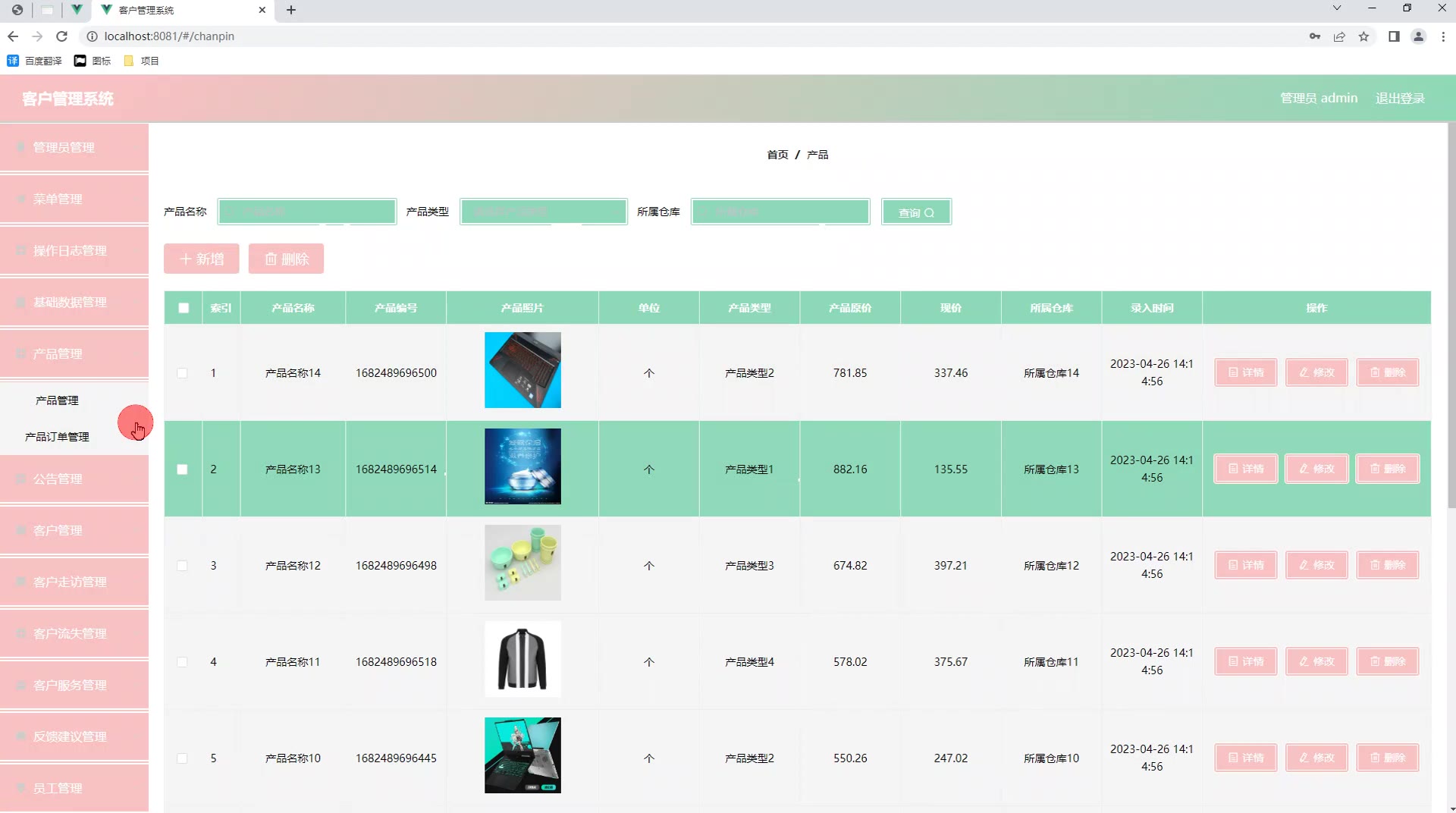This screenshot has width=1456, height=813.
Task: Toggle the select-all checkbox in table header
Action: [184, 308]
